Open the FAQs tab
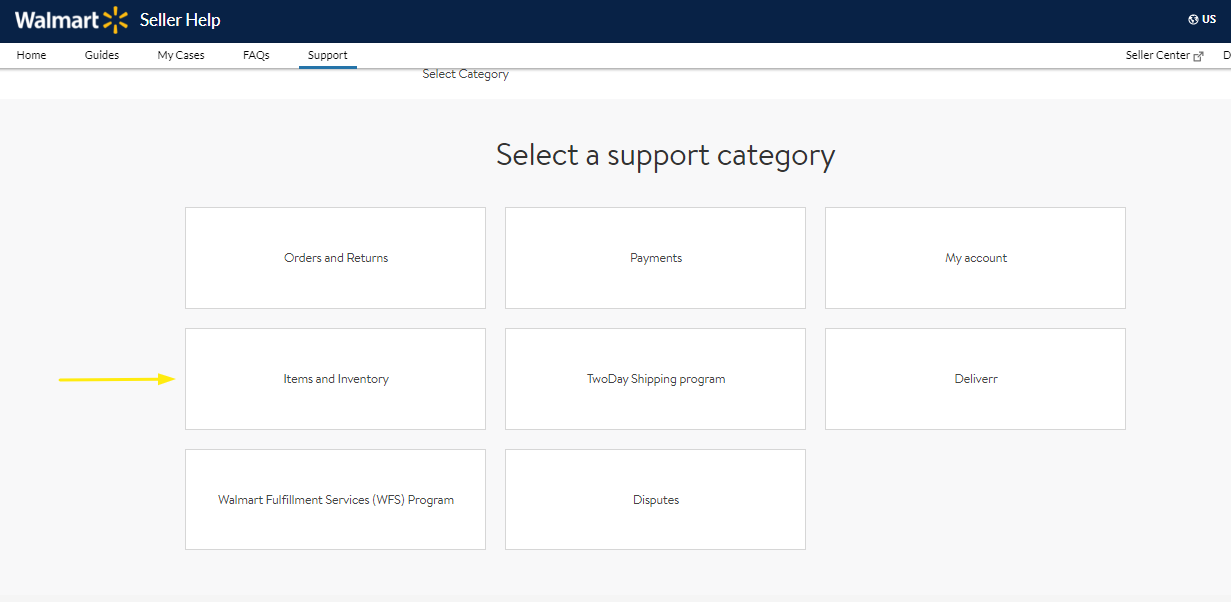Screen dimensions: 1231x602 pos(256,56)
